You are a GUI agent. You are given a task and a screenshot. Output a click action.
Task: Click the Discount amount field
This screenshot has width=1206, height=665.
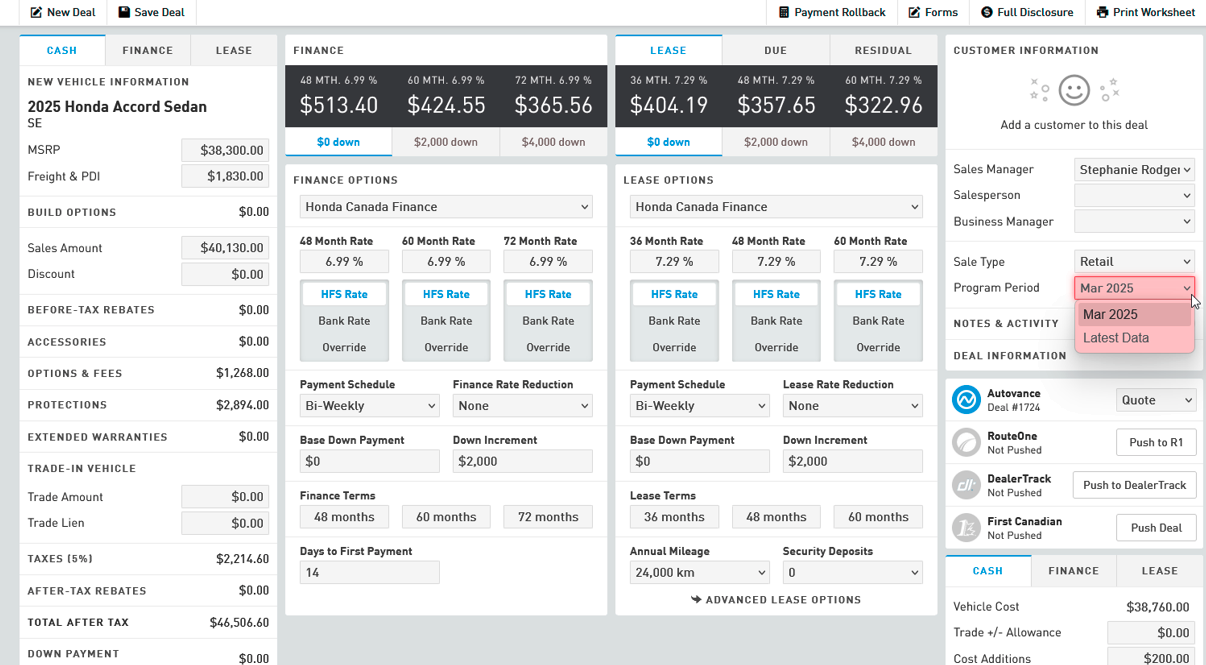225,274
